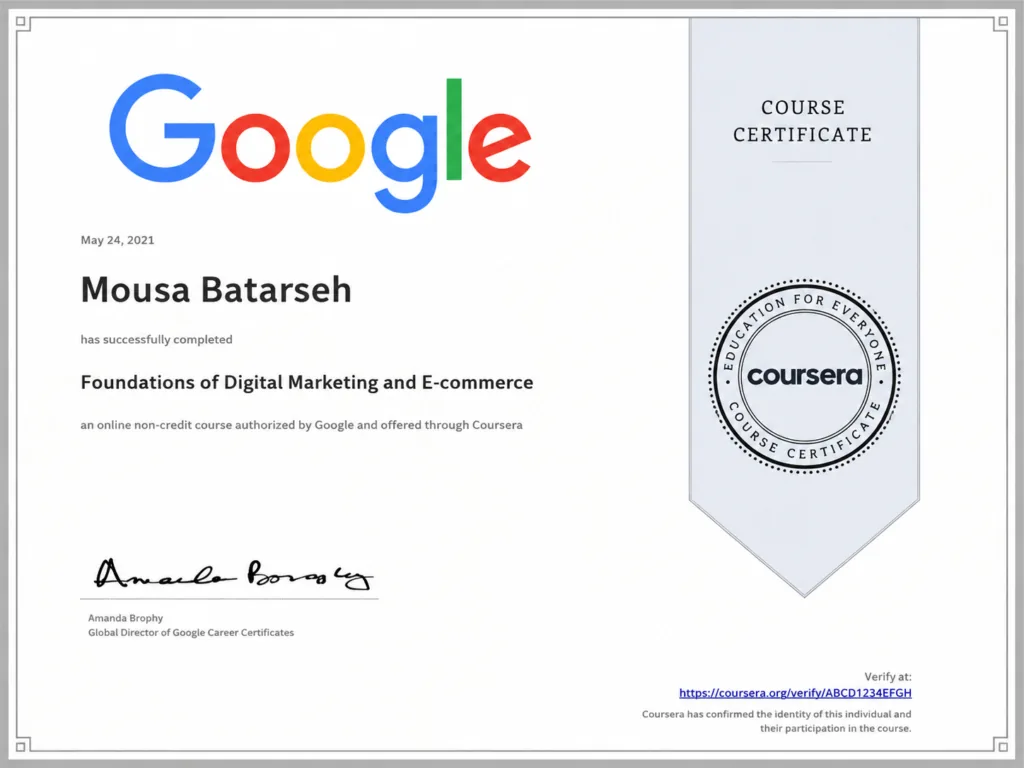This screenshot has width=1024, height=768.
Task: Click the "coursera" wordmark inside the seal
Action: click(x=805, y=376)
